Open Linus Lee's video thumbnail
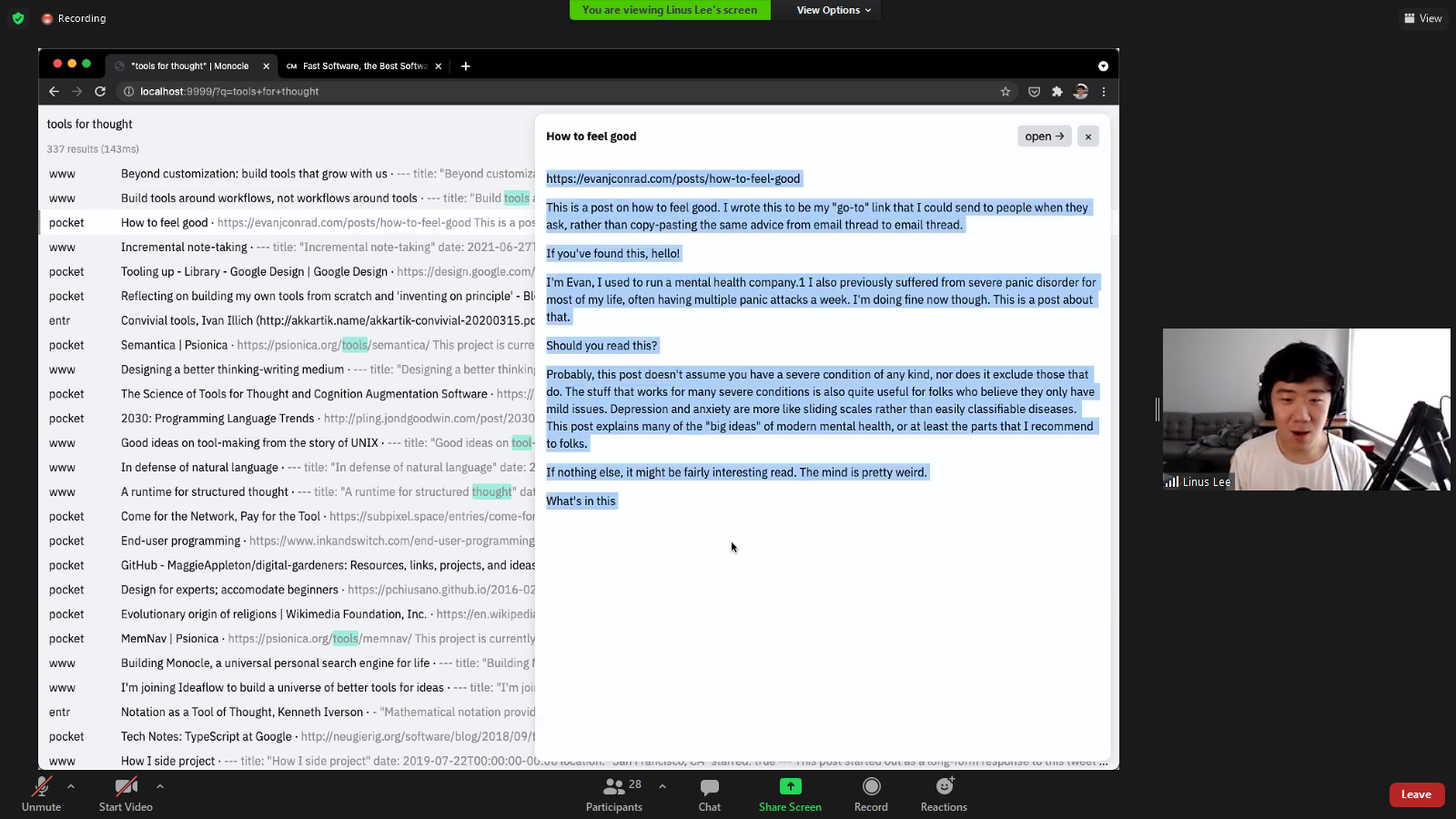The width and height of the screenshot is (1456, 819). (x=1306, y=409)
